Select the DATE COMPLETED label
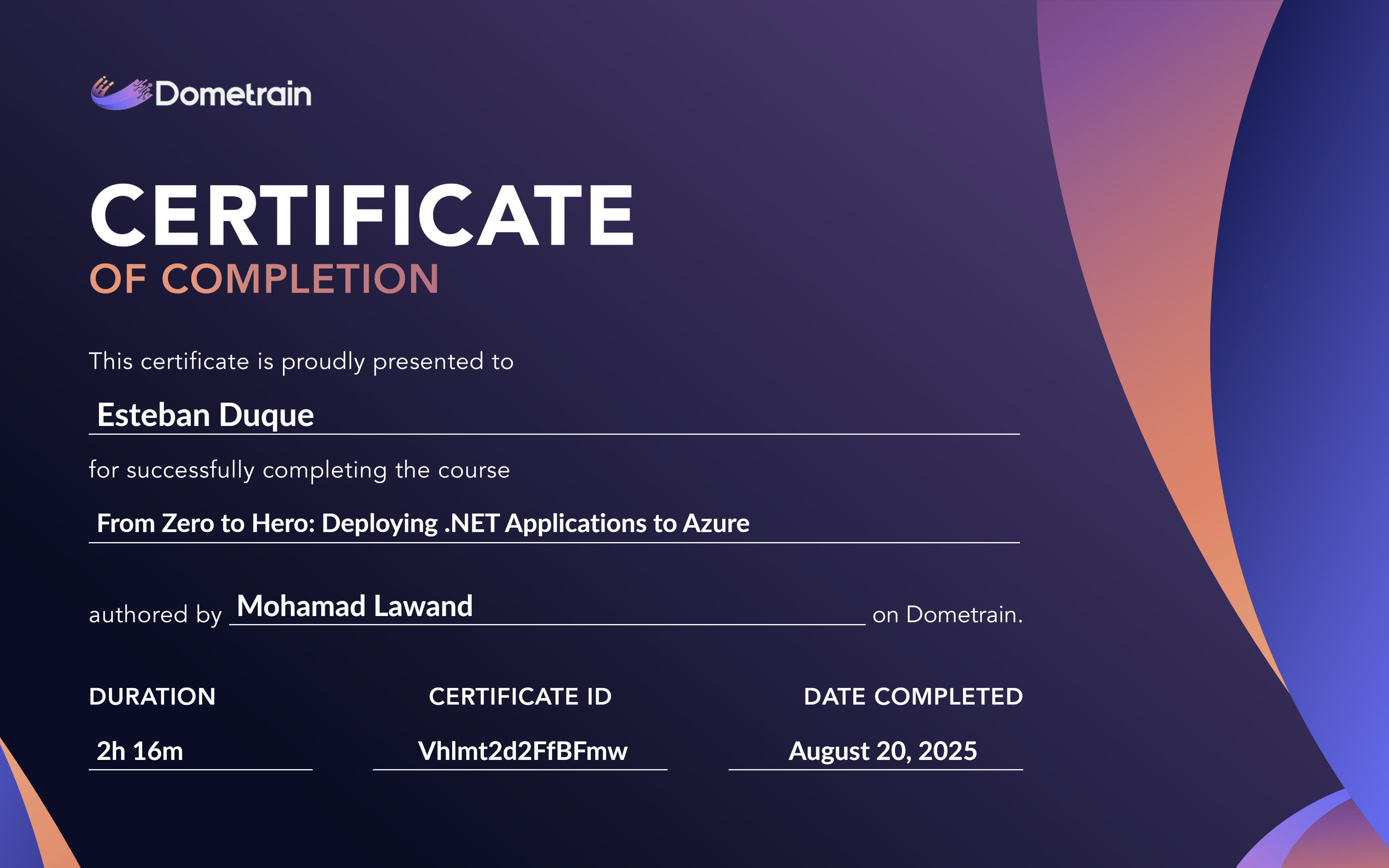Image resolution: width=1389 pixels, height=868 pixels. 913,696
